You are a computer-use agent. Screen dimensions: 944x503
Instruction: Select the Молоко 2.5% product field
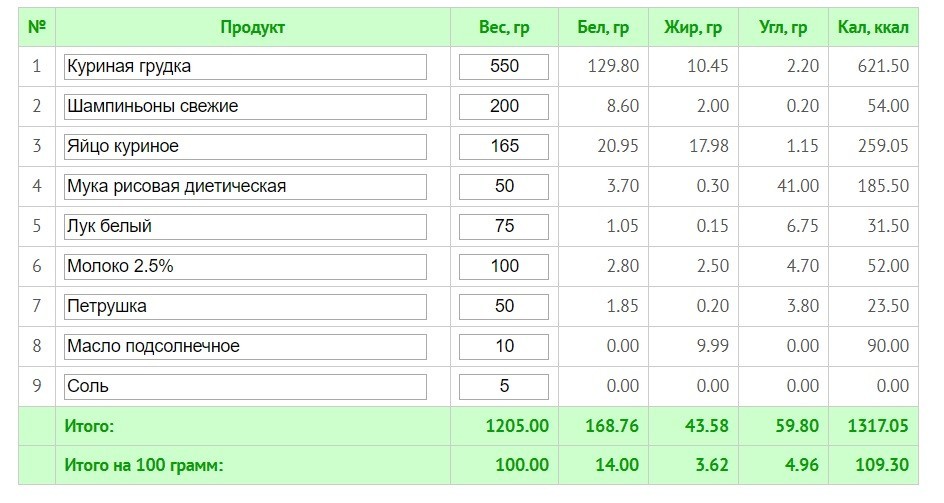click(245, 267)
